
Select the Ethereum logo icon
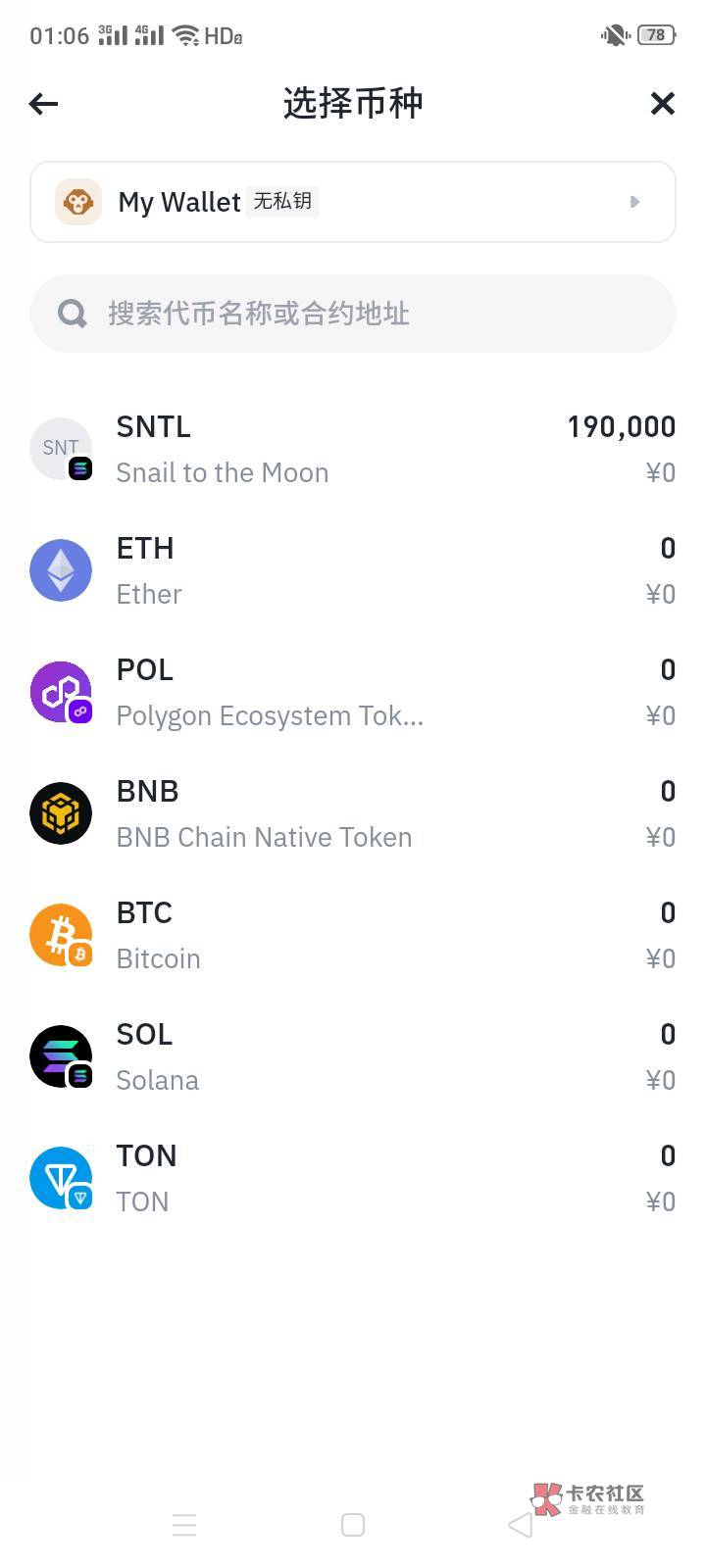(61, 570)
